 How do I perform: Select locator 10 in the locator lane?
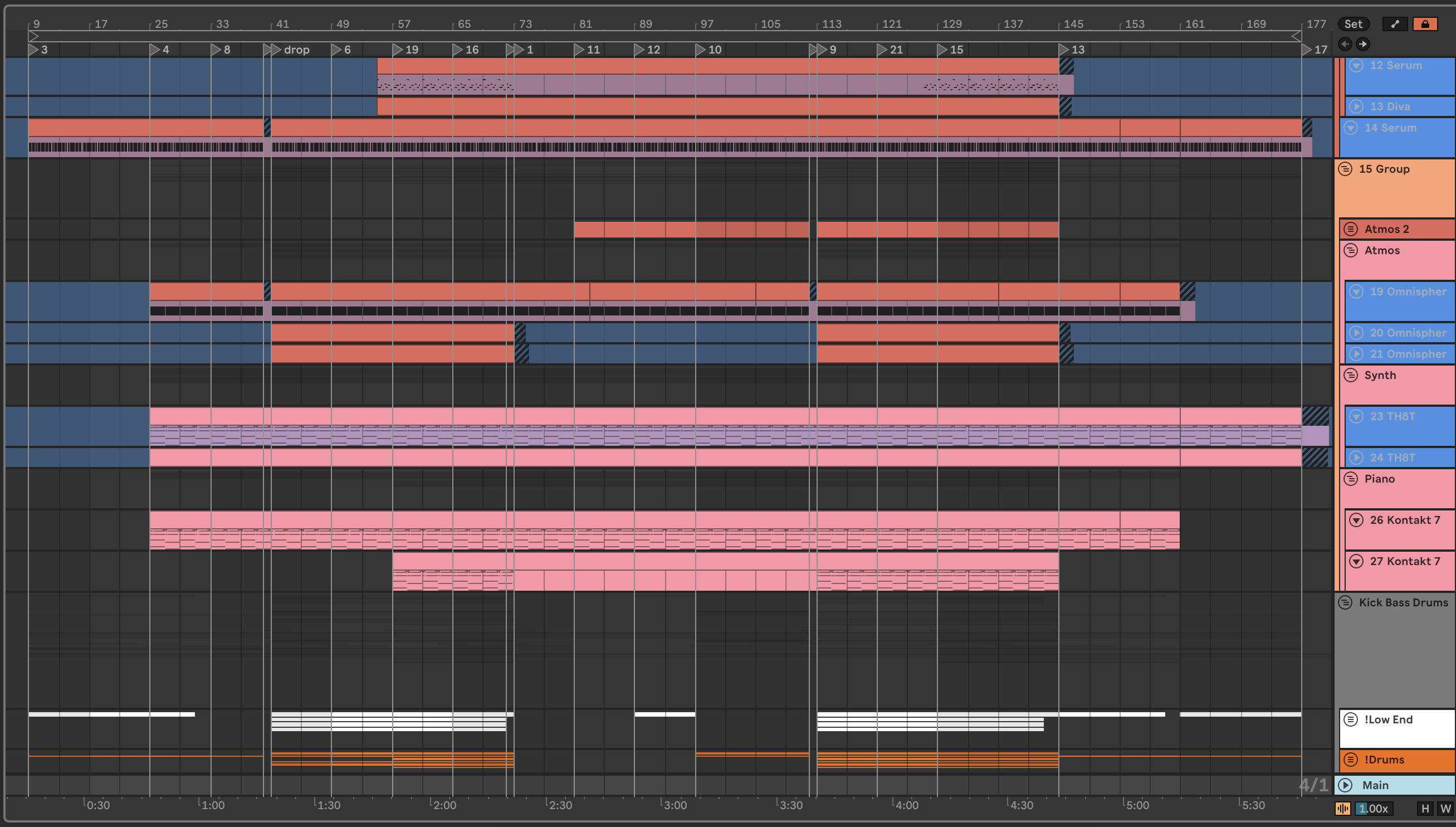pyautogui.click(x=709, y=50)
